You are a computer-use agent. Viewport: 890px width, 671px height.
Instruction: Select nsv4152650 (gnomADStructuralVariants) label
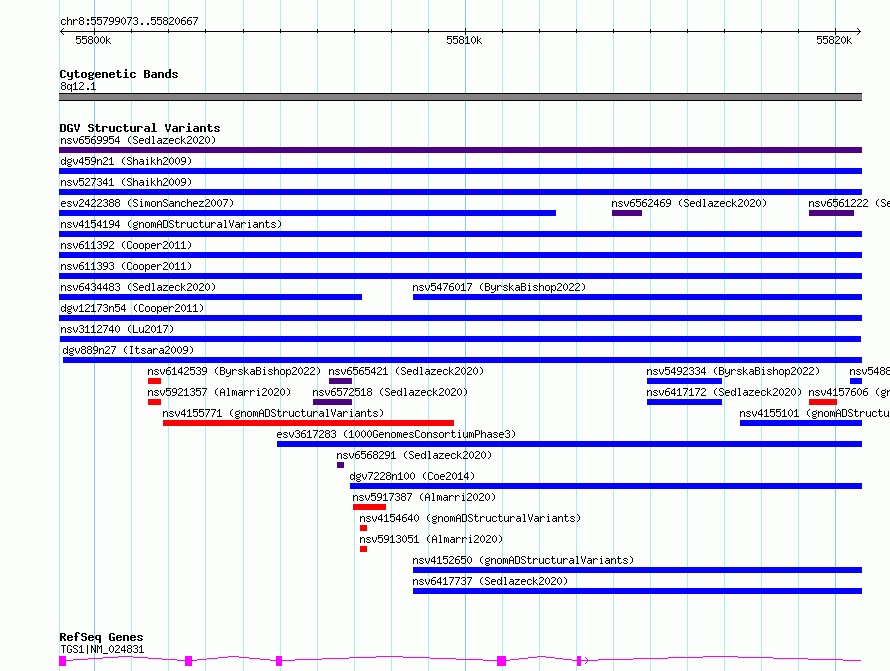coord(523,560)
